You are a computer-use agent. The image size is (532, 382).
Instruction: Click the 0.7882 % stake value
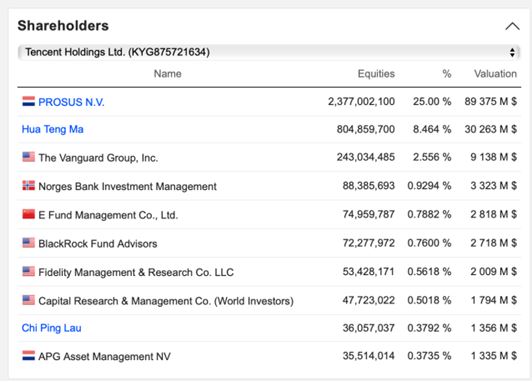430,214
